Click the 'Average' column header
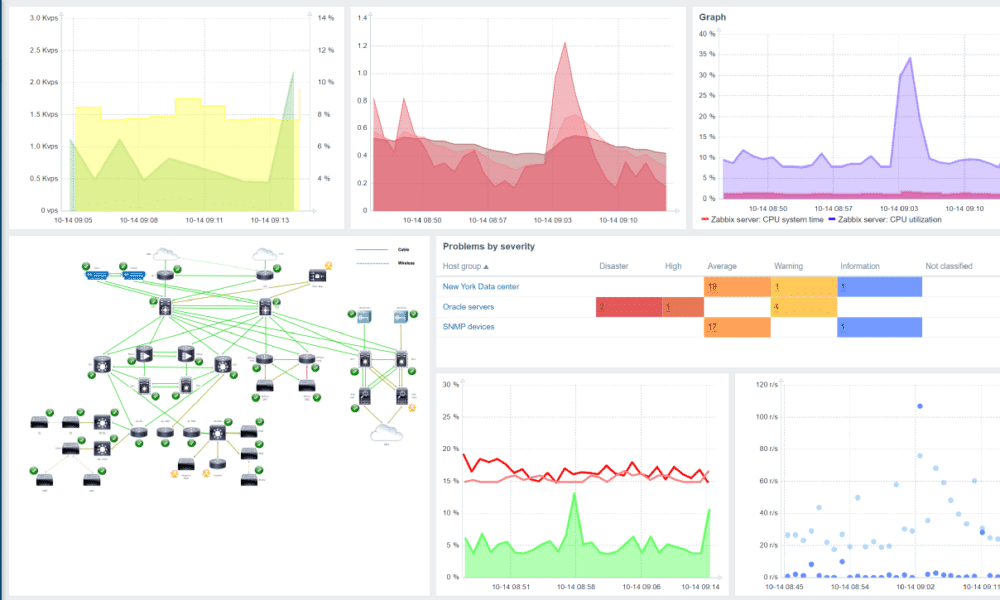Image resolution: width=1000 pixels, height=600 pixels. coord(722,266)
